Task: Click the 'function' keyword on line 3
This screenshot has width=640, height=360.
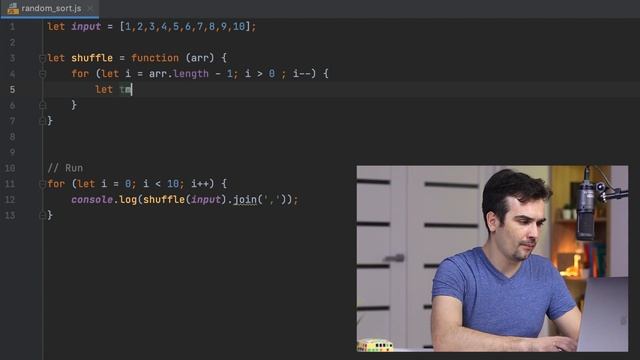Action: pyautogui.click(x=155, y=58)
